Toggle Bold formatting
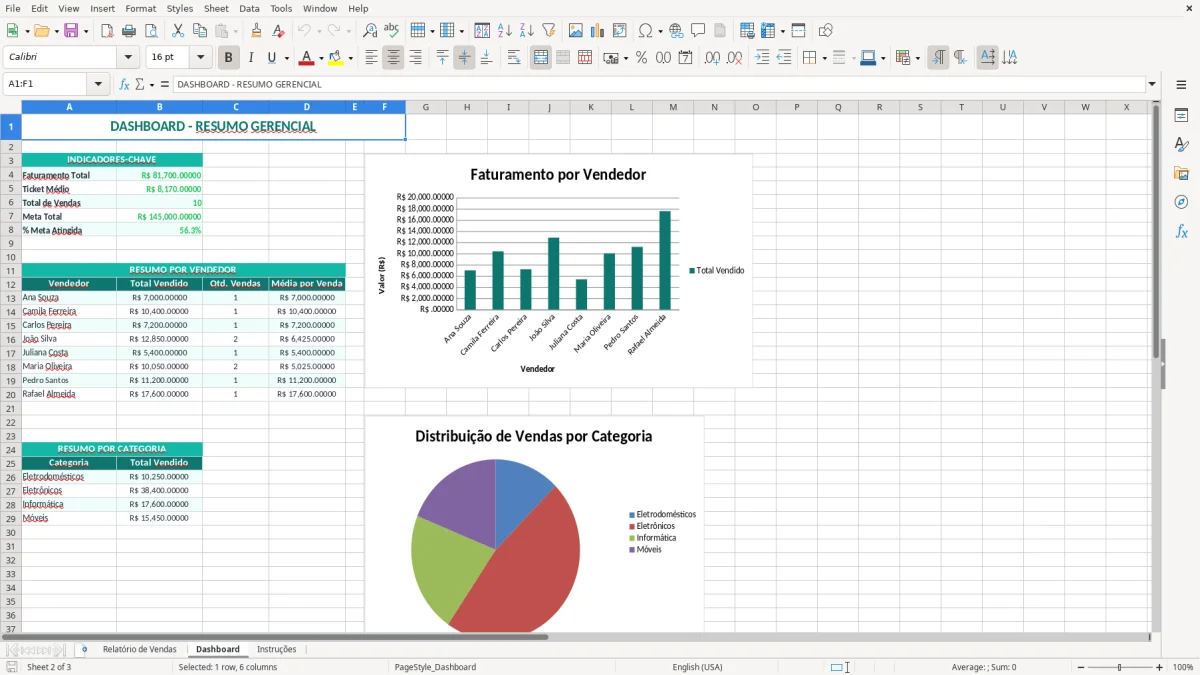Viewport: 1200px width, 675px height. 229,58
